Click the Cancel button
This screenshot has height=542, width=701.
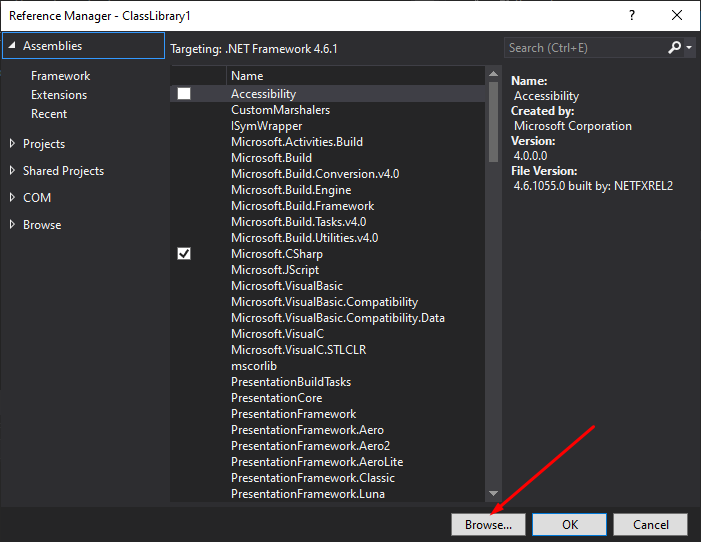pos(650,524)
